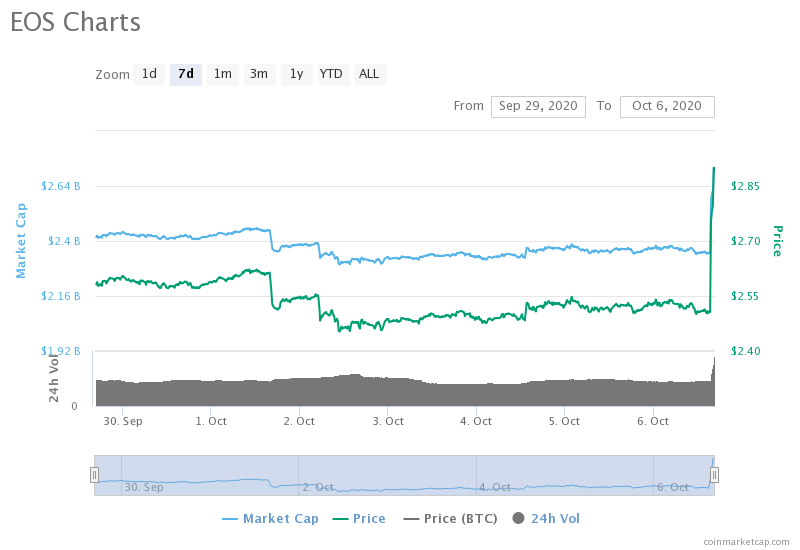Set chart zoom to 3m

(x=259, y=74)
